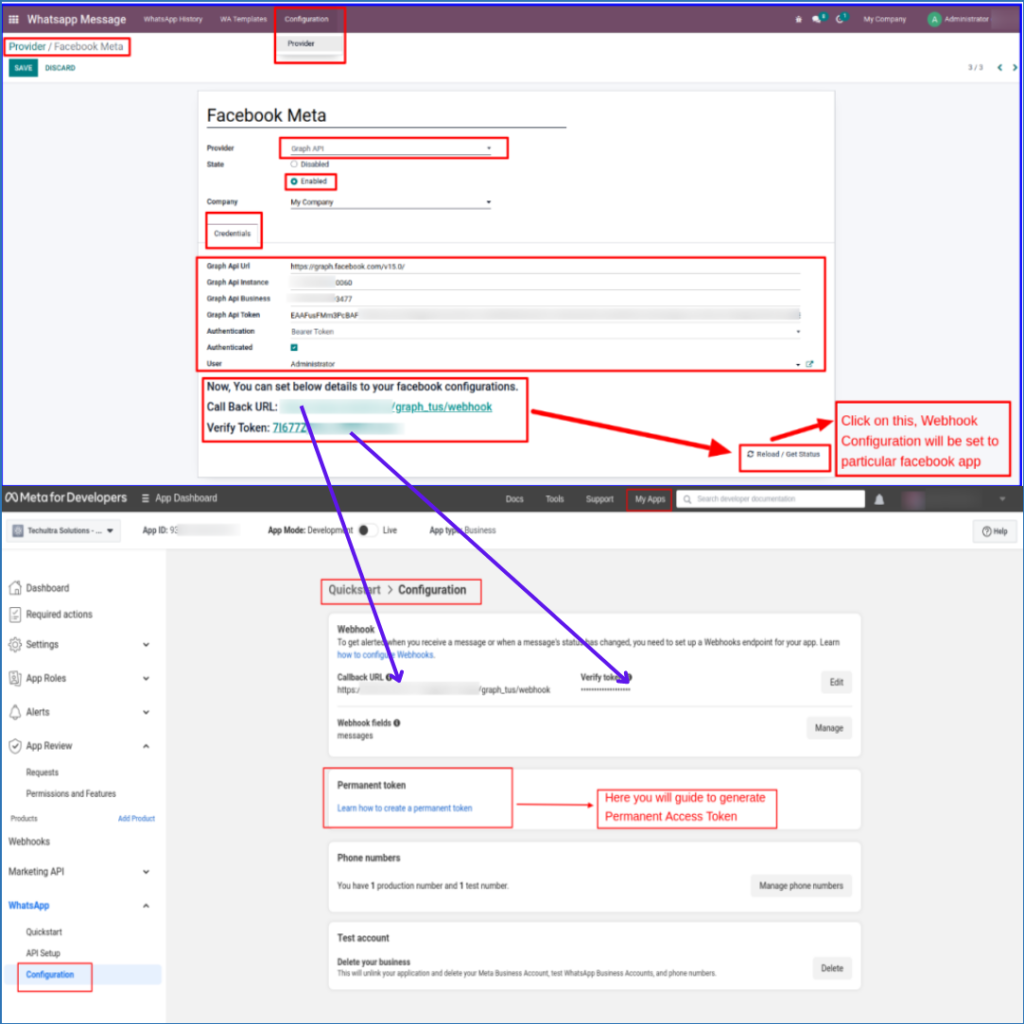1024x1024 pixels.
Task: Click the Add Product link
Action: point(136,818)
